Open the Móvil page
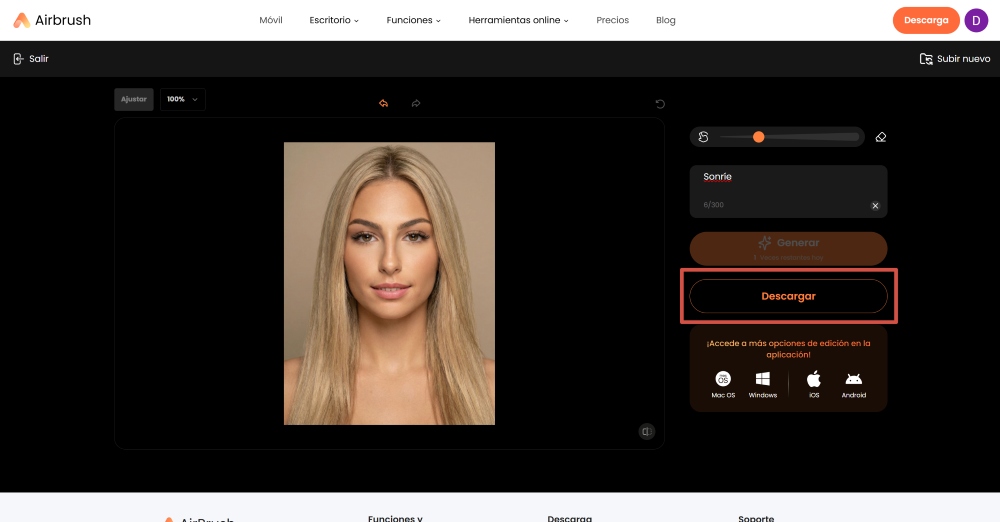 point(270,20)
